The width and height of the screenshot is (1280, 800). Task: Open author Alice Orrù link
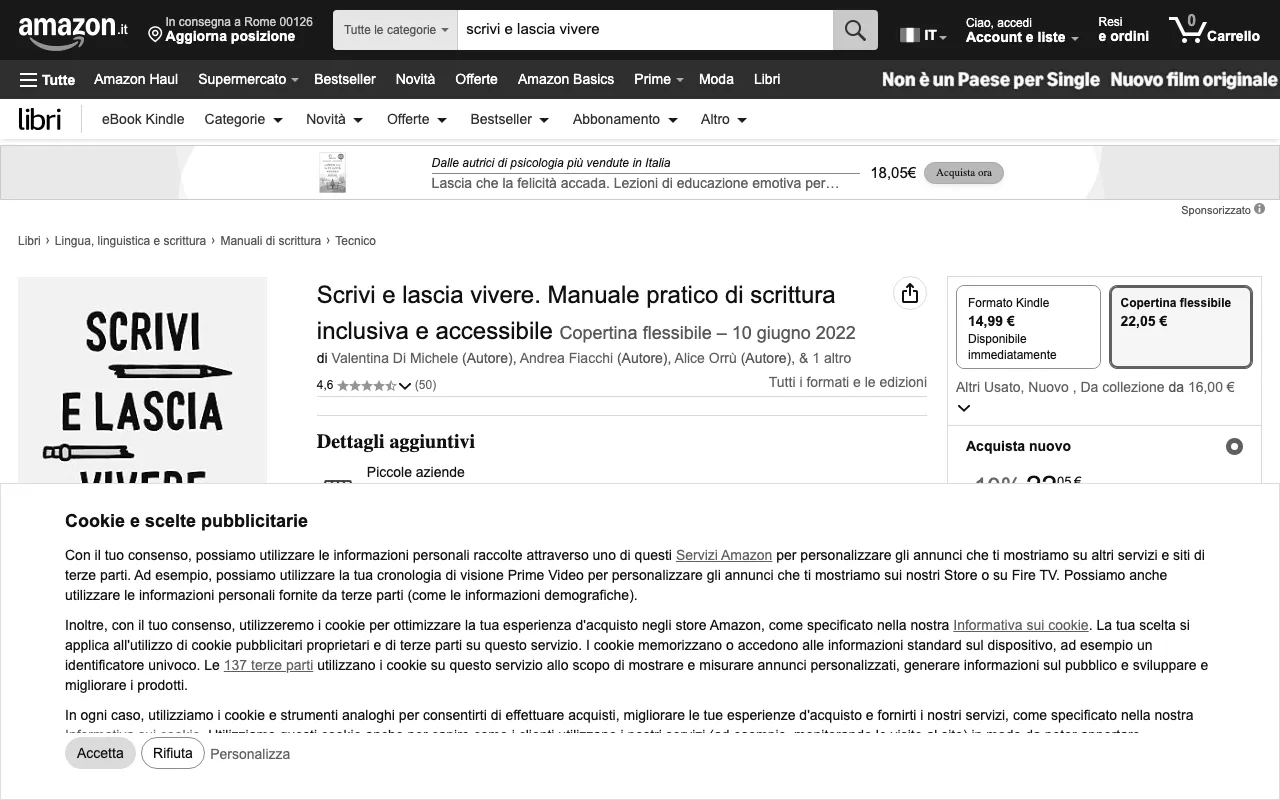coord(707,358)
